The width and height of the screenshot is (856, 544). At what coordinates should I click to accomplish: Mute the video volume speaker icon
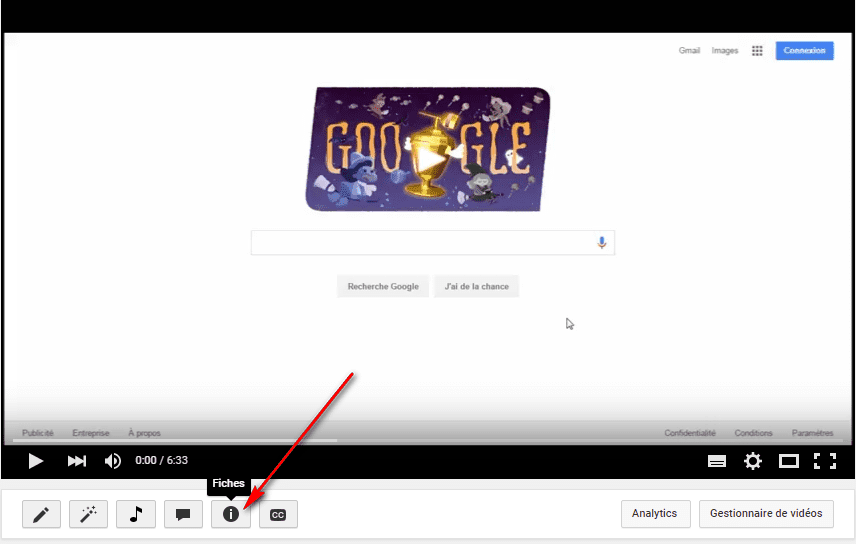(x=112, y=461)
